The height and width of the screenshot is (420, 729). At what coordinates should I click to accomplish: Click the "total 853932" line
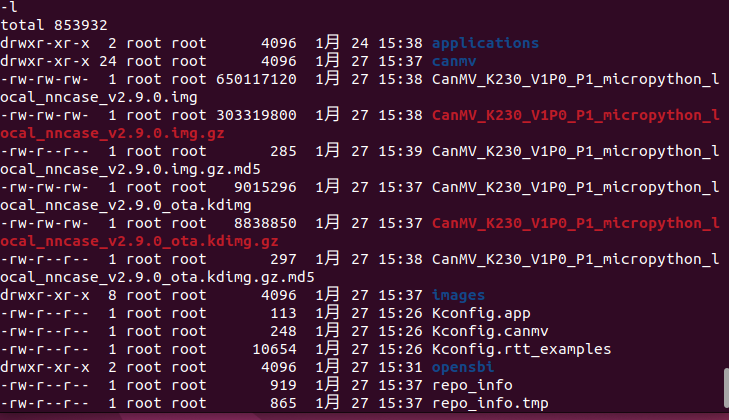tap(54, 24)
